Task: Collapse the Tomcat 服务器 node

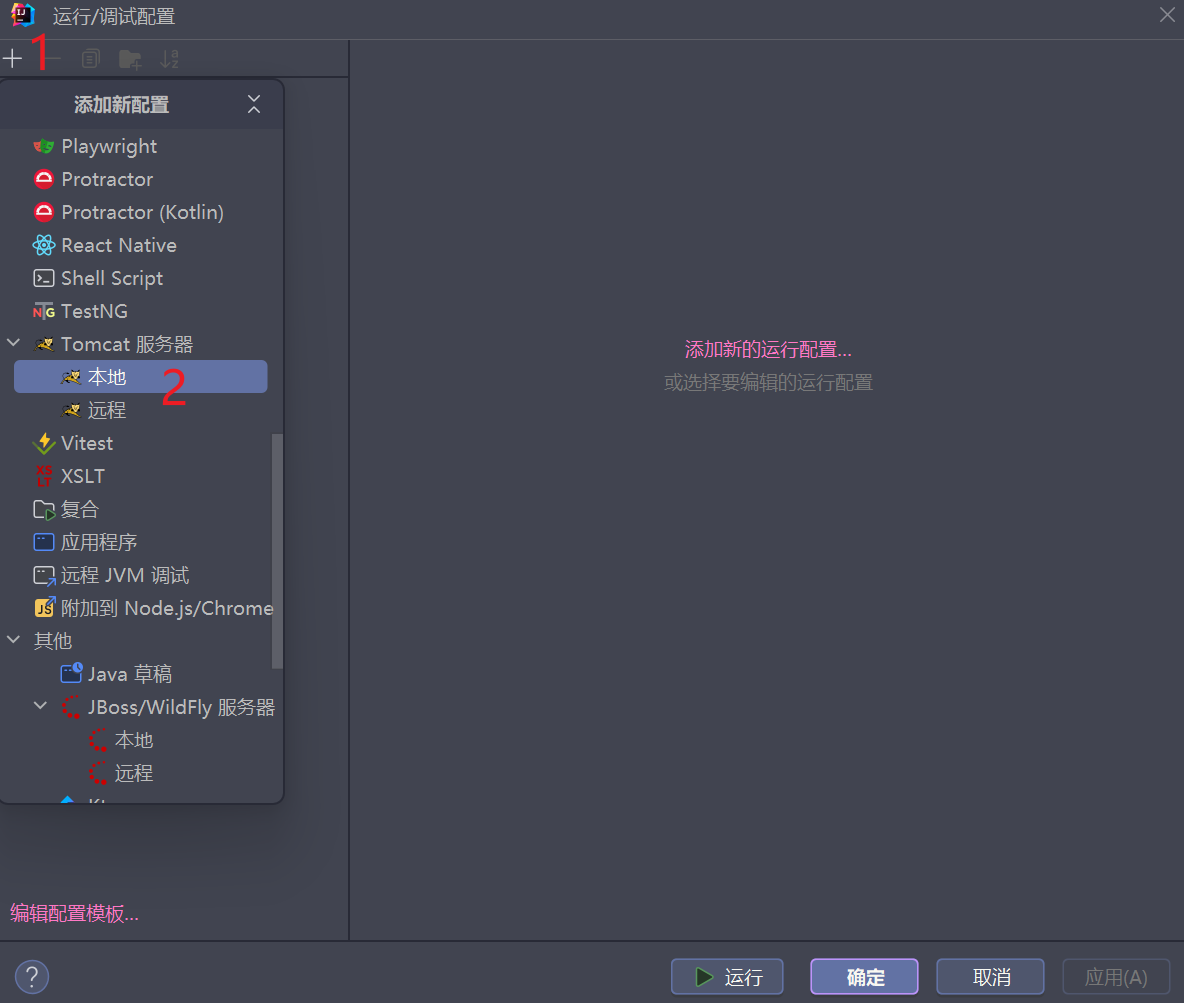Action: coord(14,344)
